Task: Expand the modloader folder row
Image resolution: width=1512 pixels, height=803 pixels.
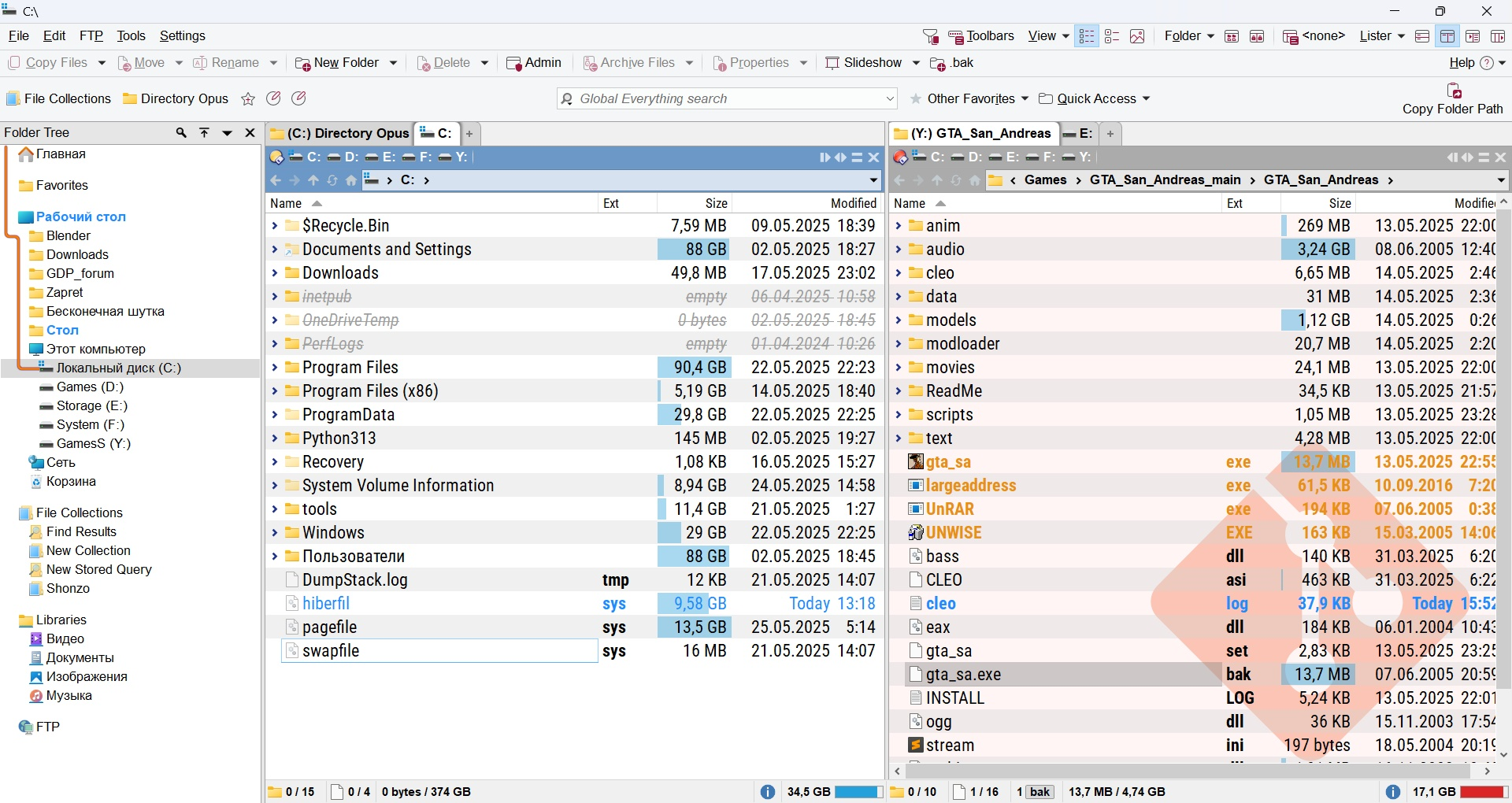Action: (x=898, y=344)
